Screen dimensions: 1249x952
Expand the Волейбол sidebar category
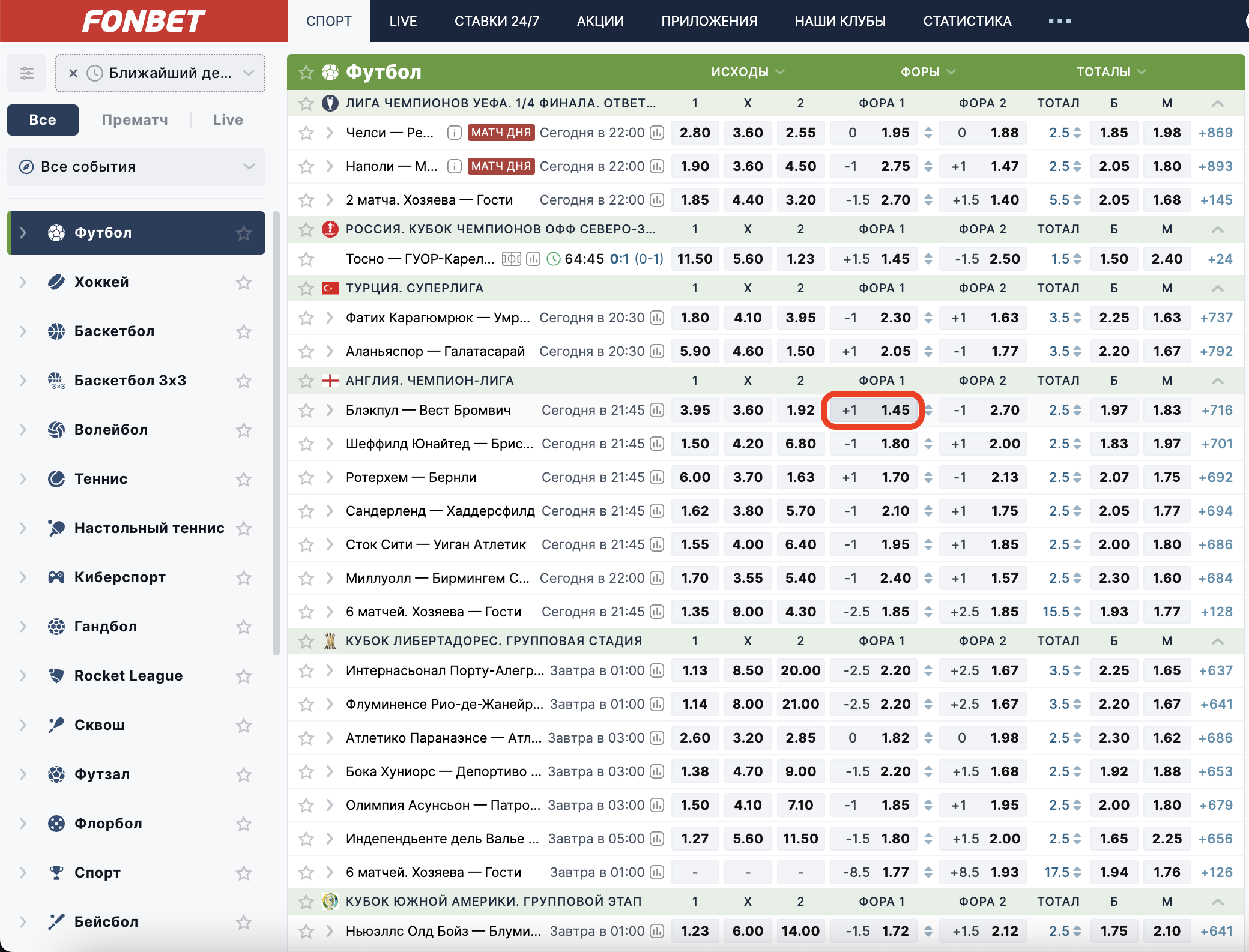coord(23,430)
